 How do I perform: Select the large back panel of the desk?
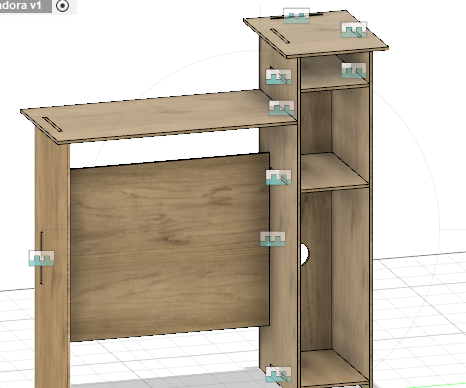[x=170, y=247]
